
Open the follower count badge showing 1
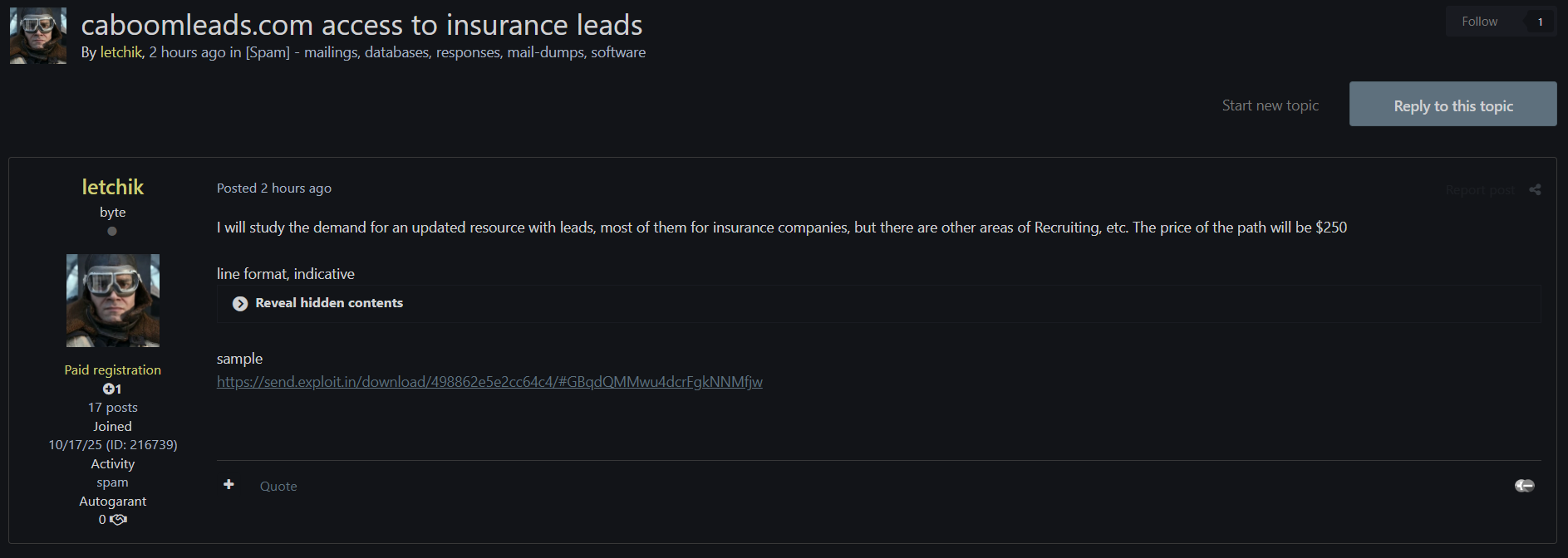coord(1540,22)
